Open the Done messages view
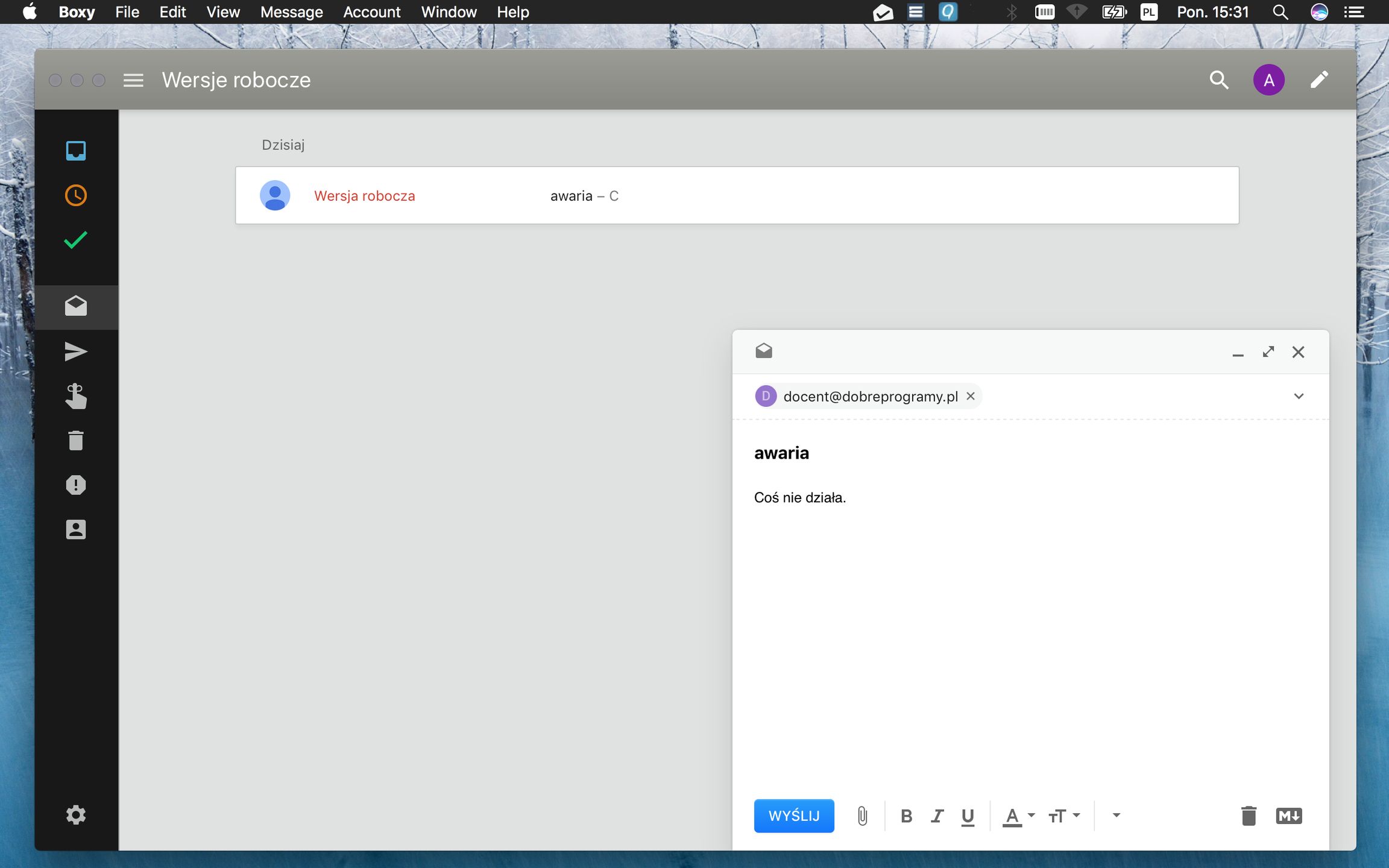This screenshot has width=1389, height=868. click(76, 241)
